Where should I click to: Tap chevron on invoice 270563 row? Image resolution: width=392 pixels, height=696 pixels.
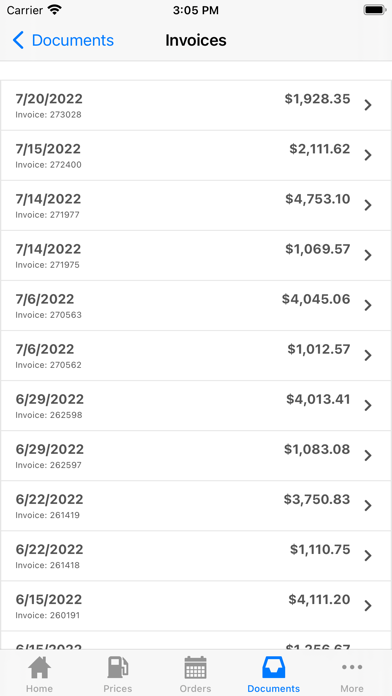click(x=368, y=306)
